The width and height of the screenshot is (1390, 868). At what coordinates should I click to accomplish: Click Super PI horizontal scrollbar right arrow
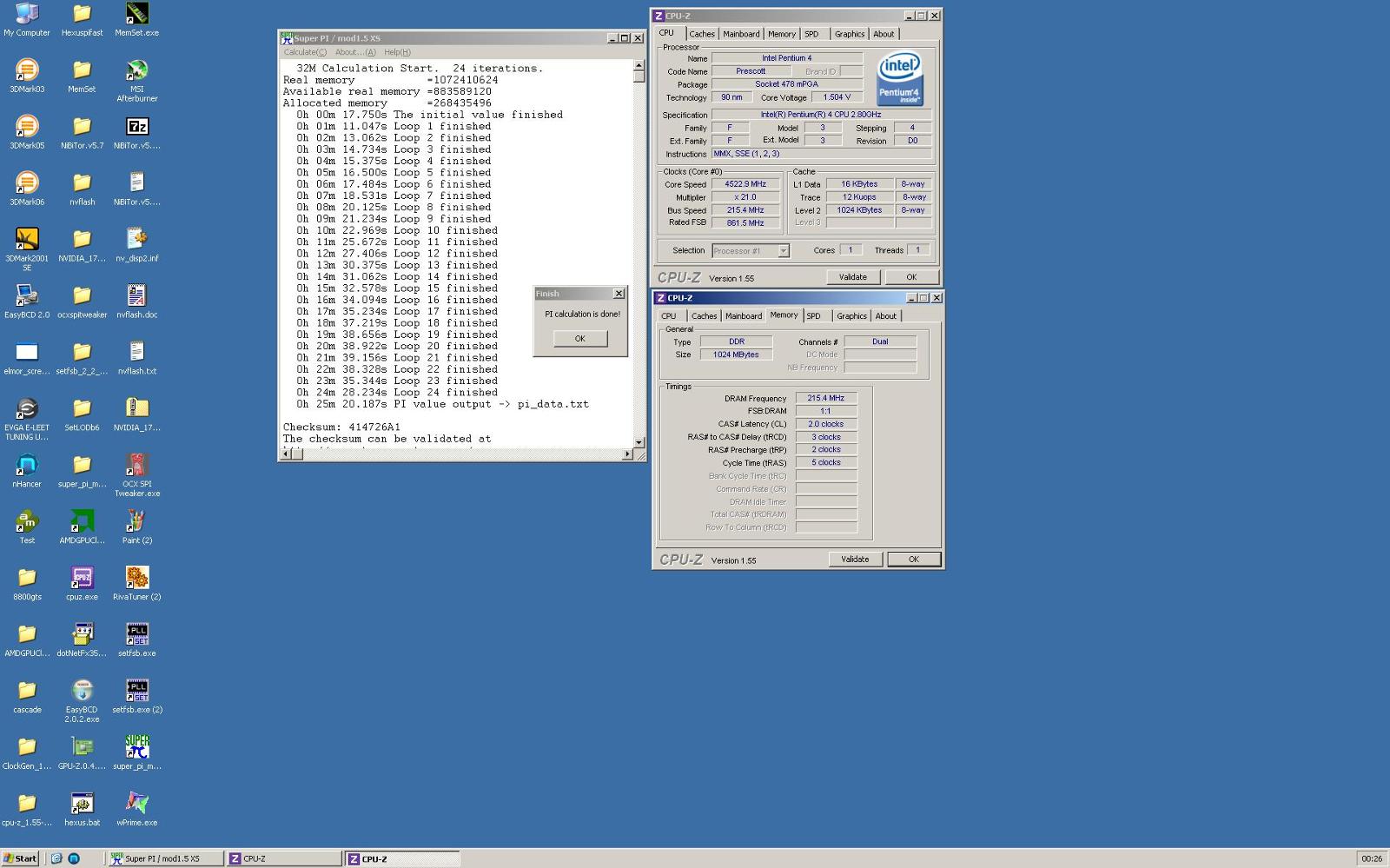coord(628,454)
